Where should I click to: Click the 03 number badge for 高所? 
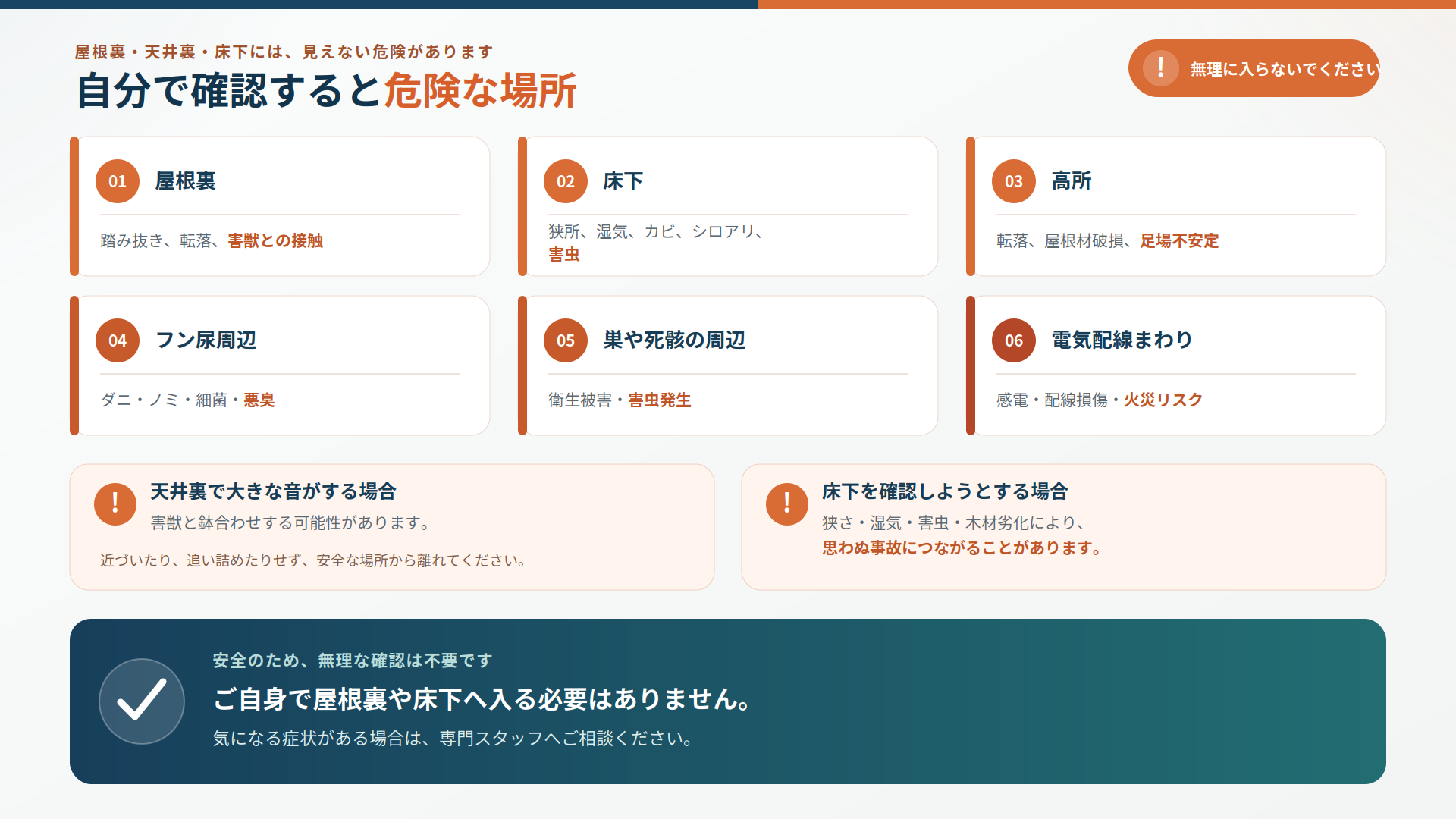point(1014,181)
